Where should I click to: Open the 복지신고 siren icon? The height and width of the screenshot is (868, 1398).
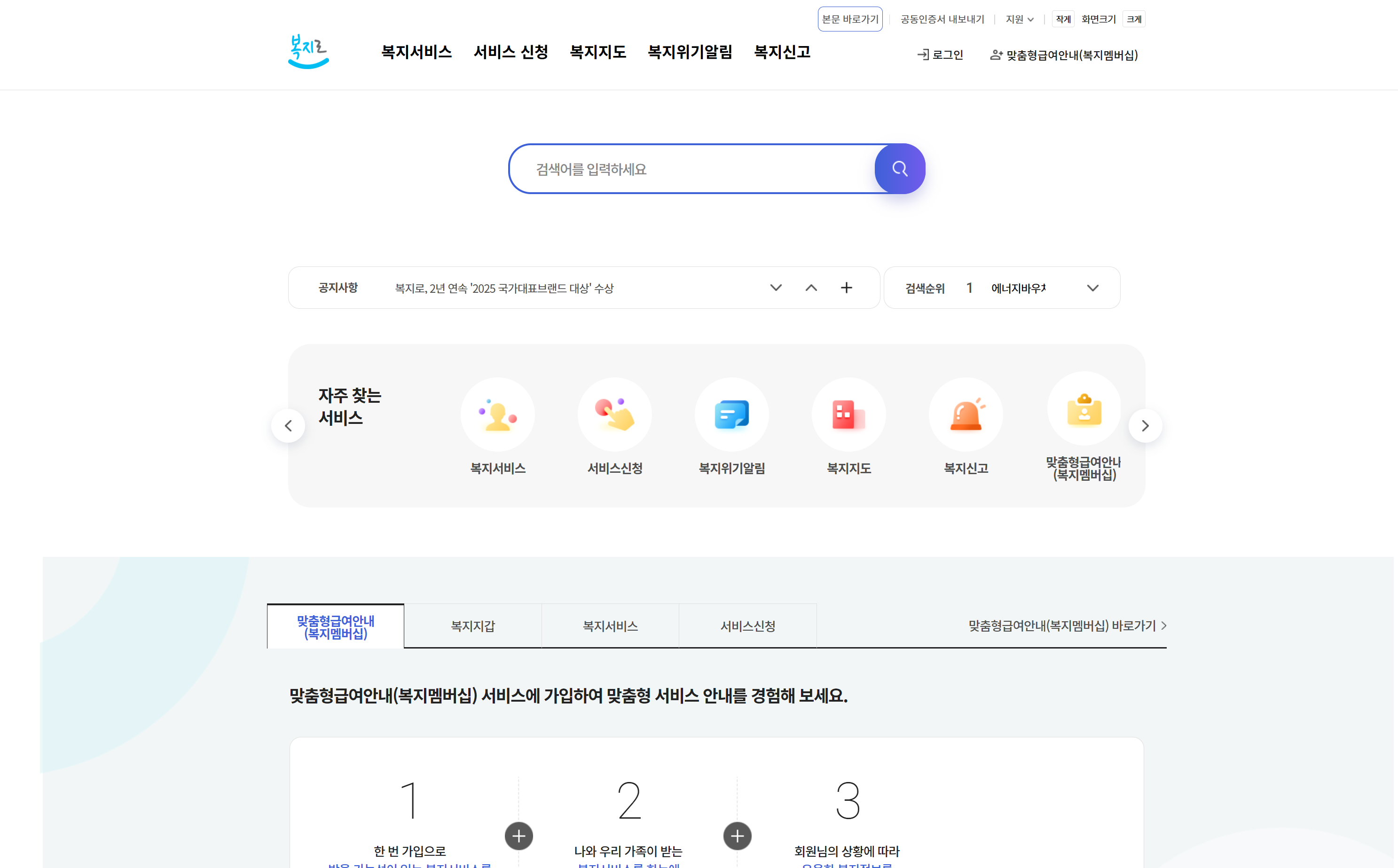point(966,414)
